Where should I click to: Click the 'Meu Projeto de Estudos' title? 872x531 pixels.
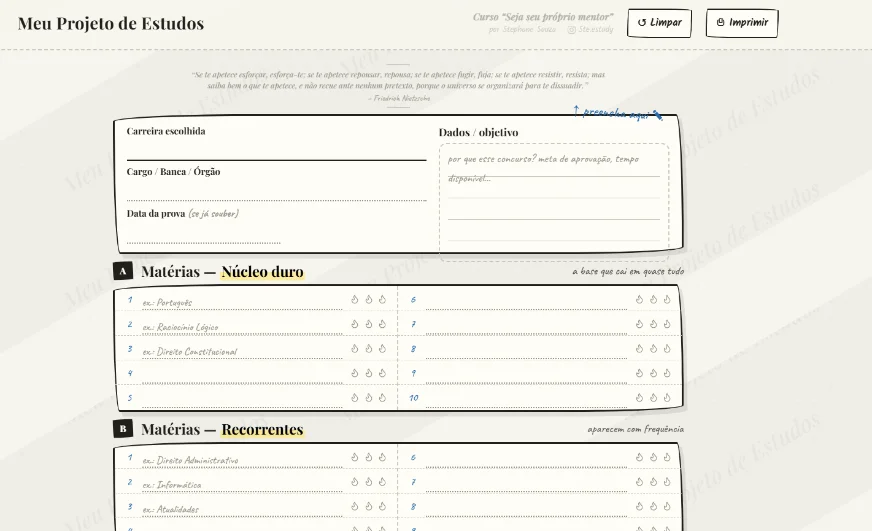click(111, 23)
